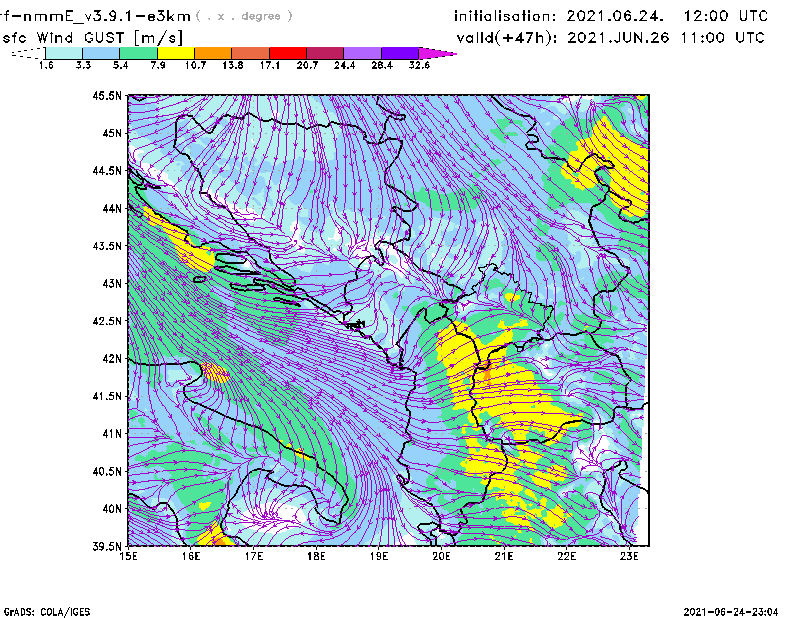Select the magenta arrow end of the legend
800x618 pixels.
437,53
